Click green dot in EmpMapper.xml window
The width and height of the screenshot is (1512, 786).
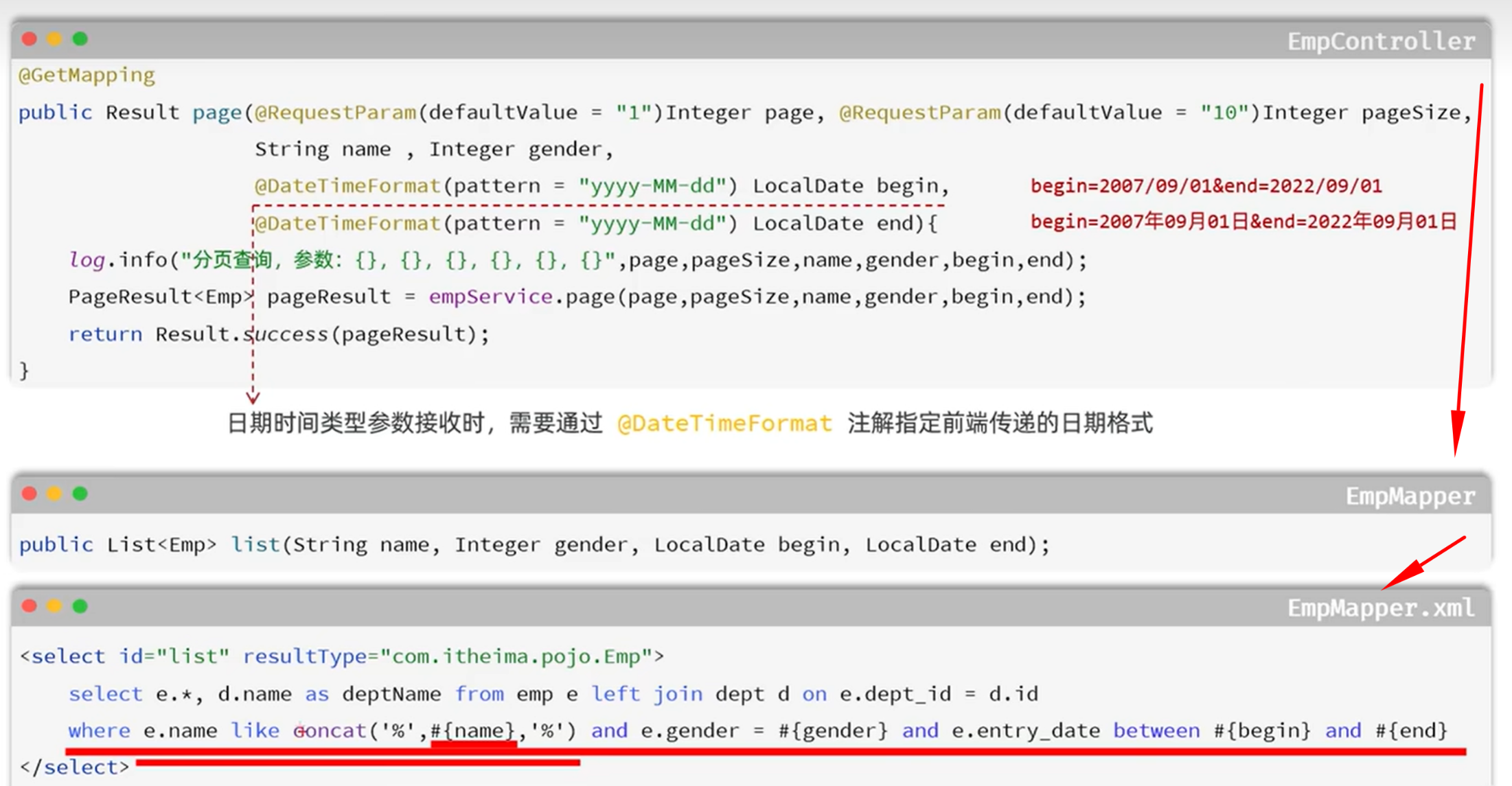(x=80, y=606)
